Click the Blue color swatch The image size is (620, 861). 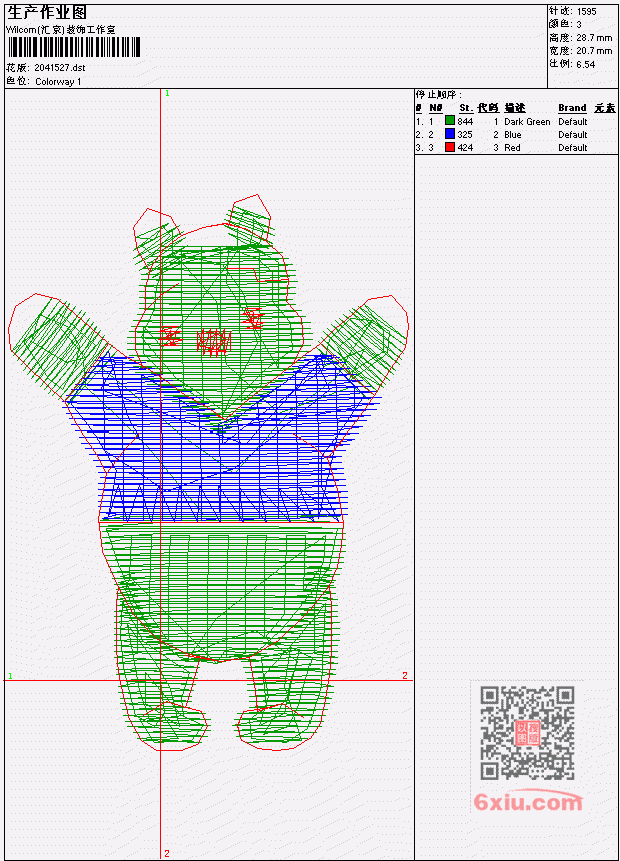[x=450, y=134]
